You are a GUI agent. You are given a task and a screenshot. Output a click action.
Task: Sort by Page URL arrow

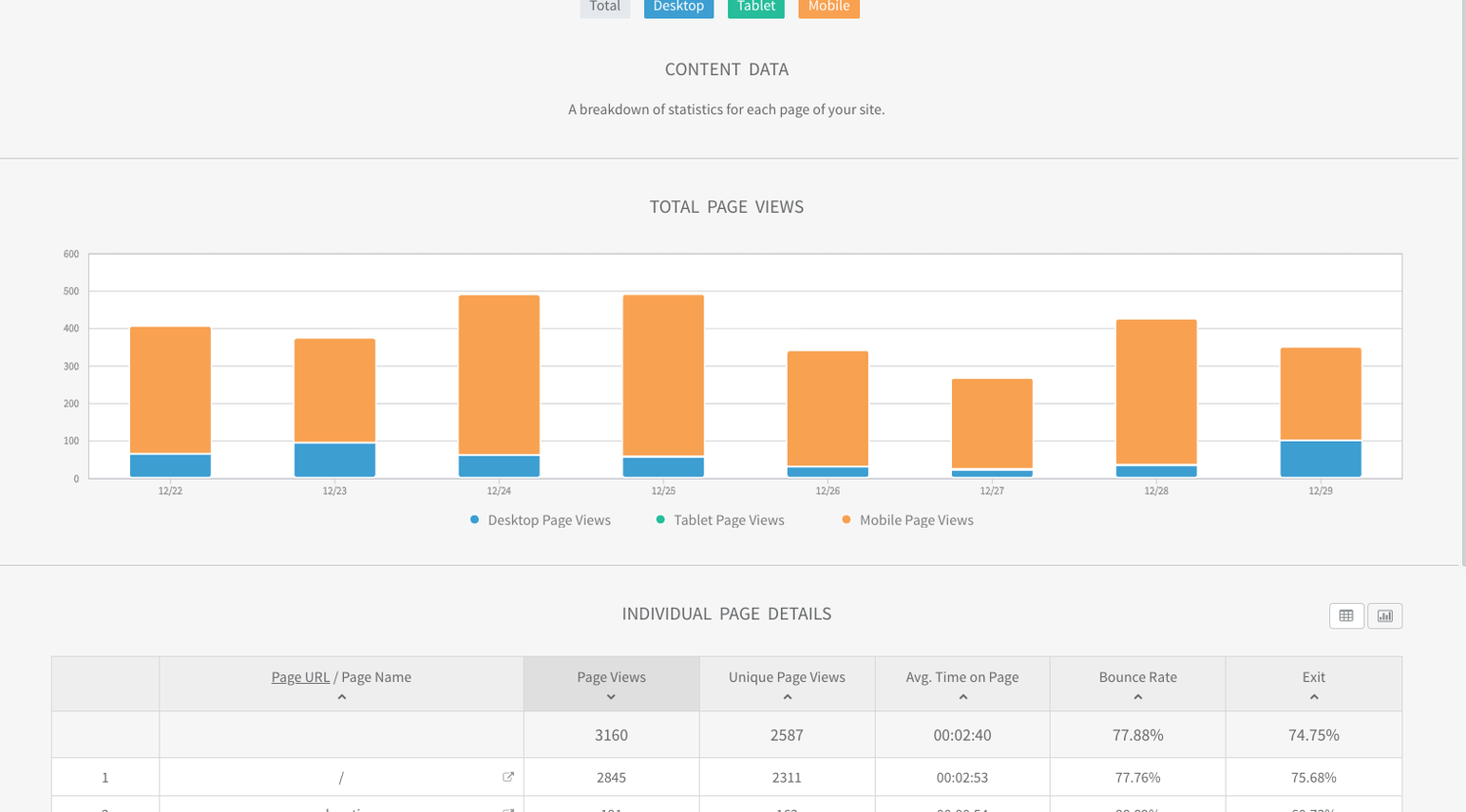point(341,698)
